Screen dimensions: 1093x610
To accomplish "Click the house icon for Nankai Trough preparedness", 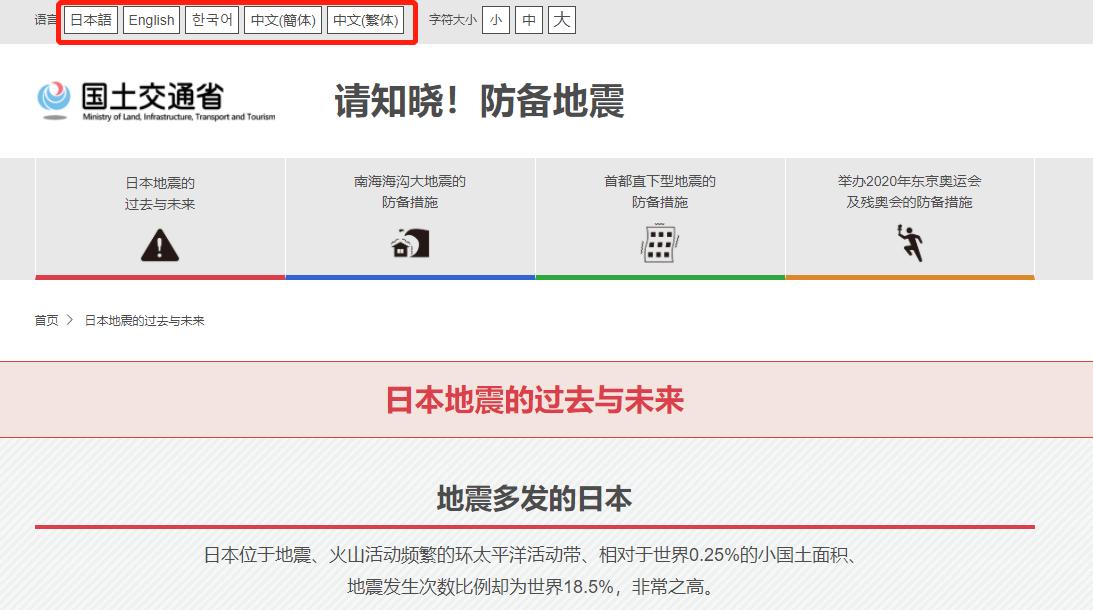I will pos(410,240).
